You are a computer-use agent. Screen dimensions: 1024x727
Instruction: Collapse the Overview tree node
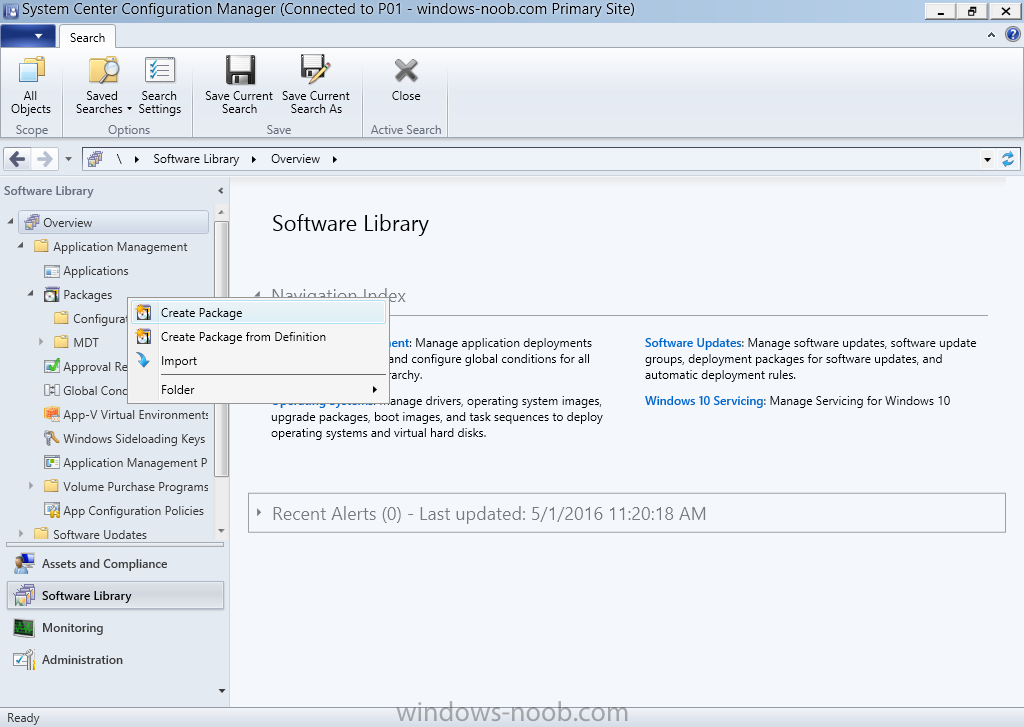pos(10,222)
